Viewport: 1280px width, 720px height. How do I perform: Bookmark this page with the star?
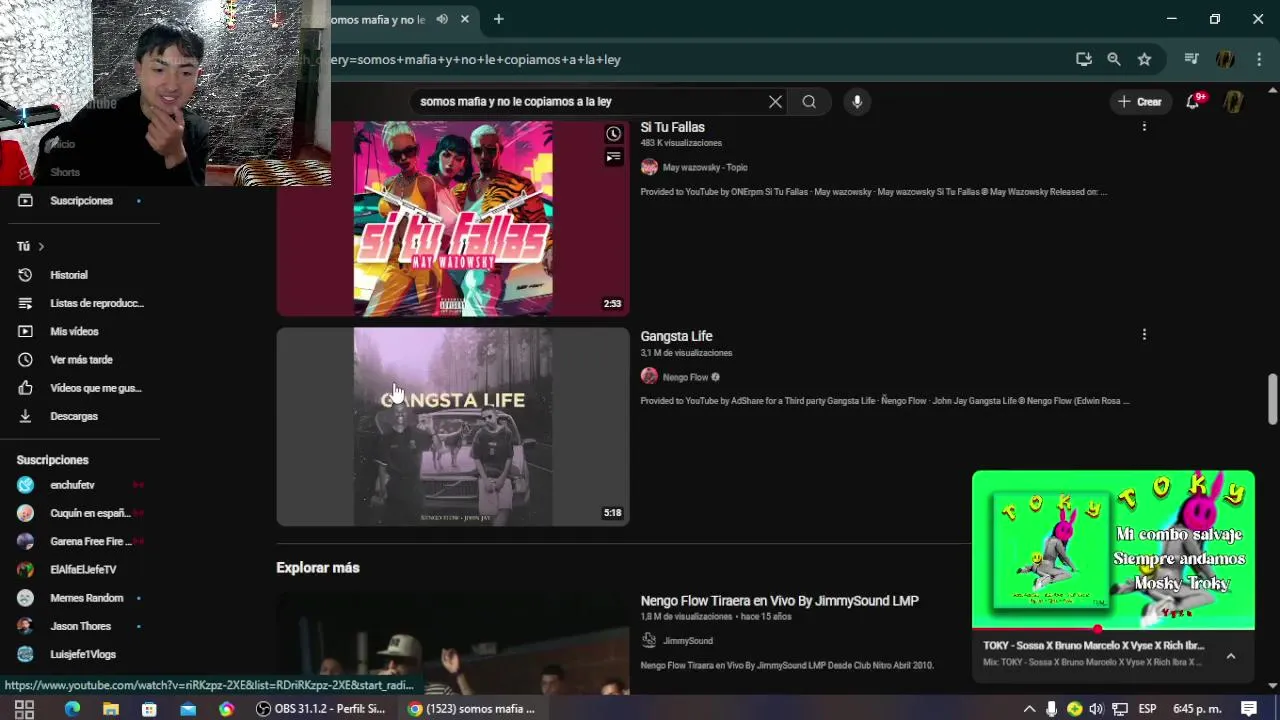point(1144,59)
